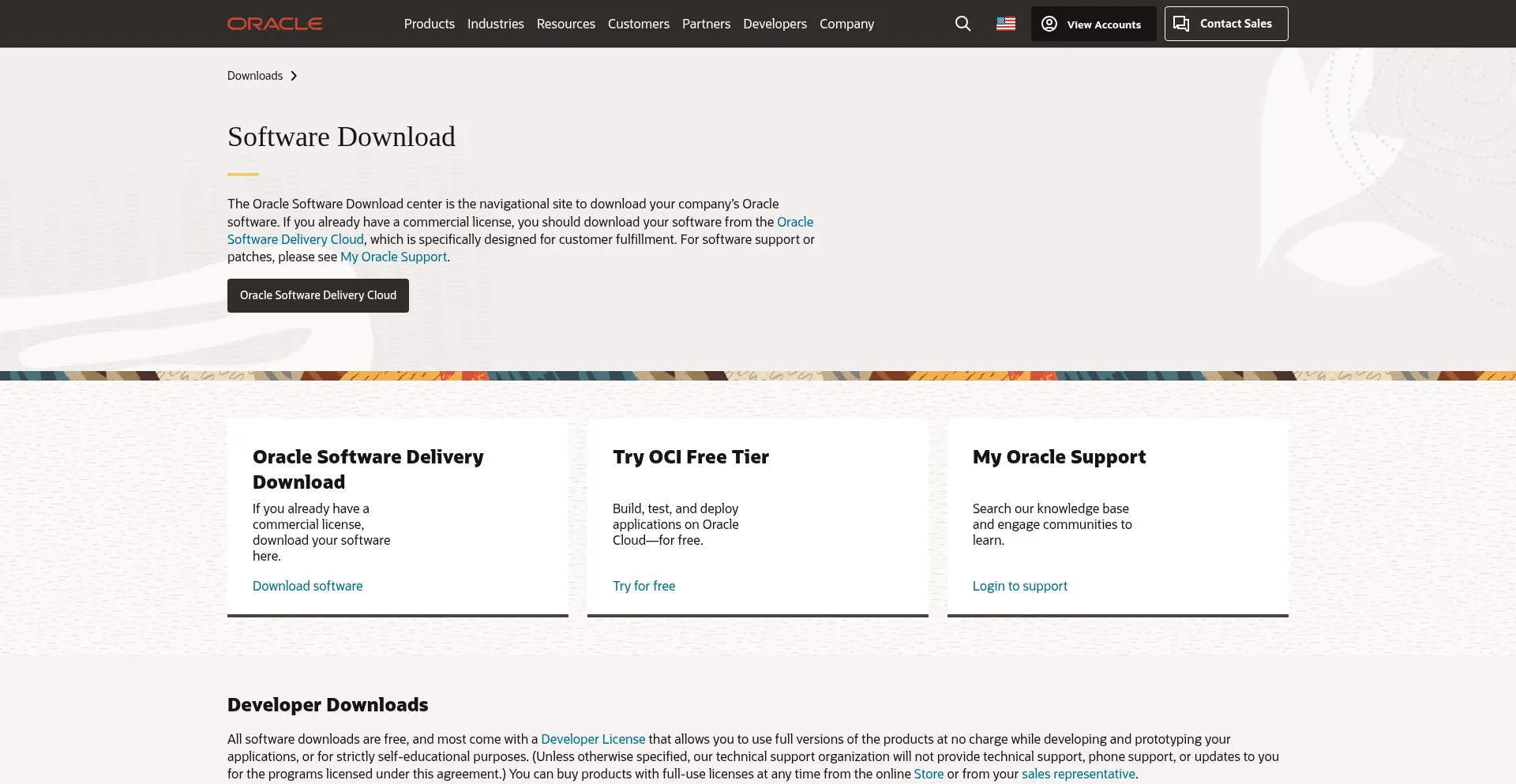Click the sales representative link
Screen dimensions: 1516x784
tap(1079, 774)
